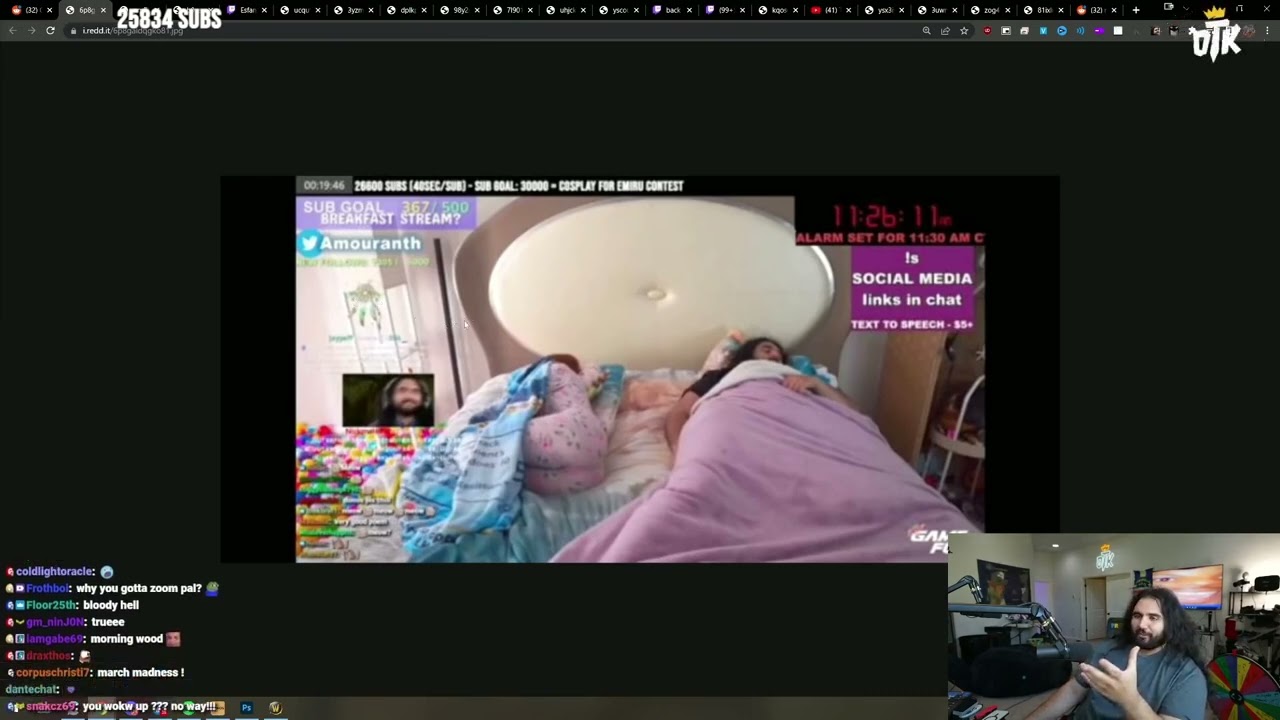Click the 'SUB GOAL BREAKFAST STREAM?' overlay

click(386, 213)
